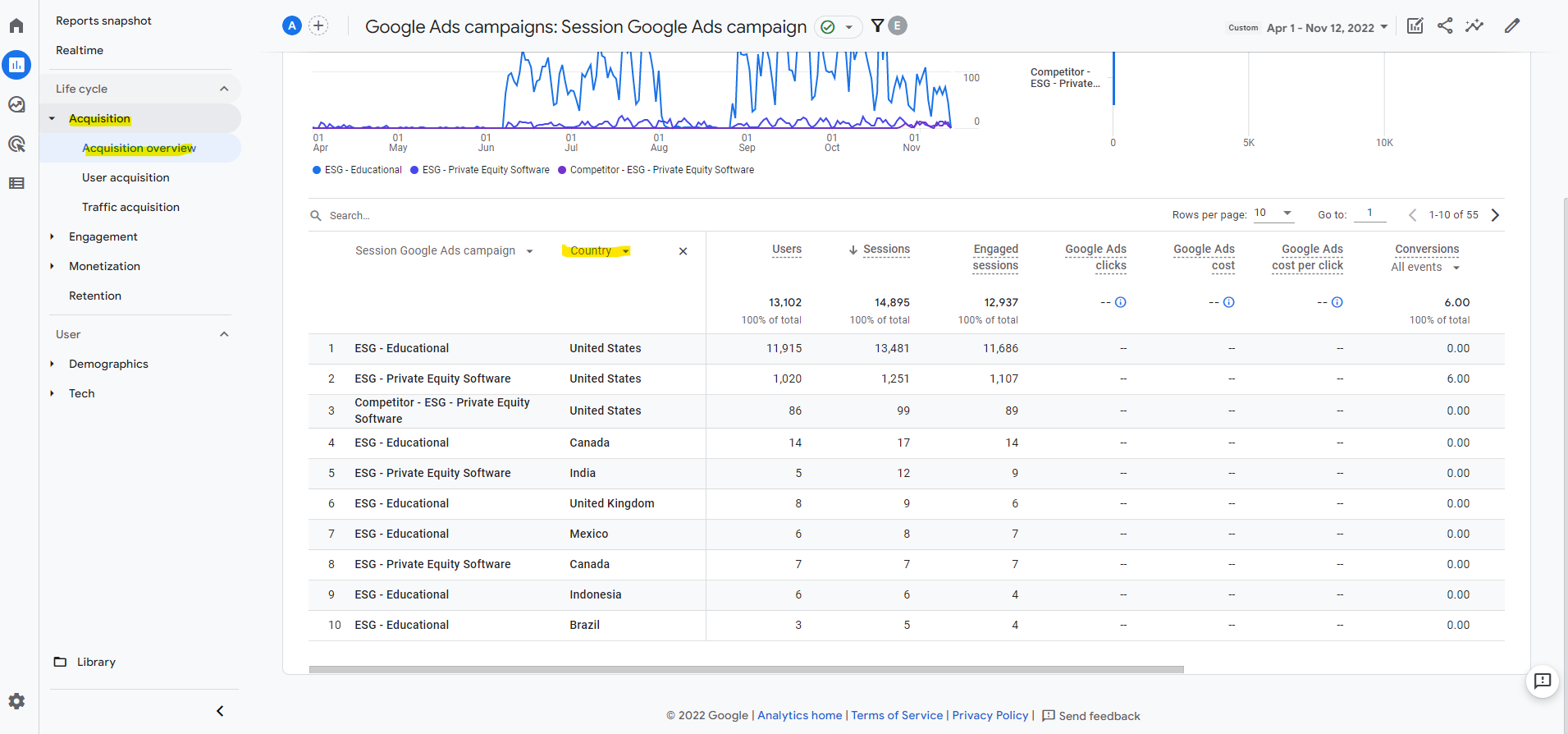Click the Go to page input
1568x734 pixels.
1370,213
